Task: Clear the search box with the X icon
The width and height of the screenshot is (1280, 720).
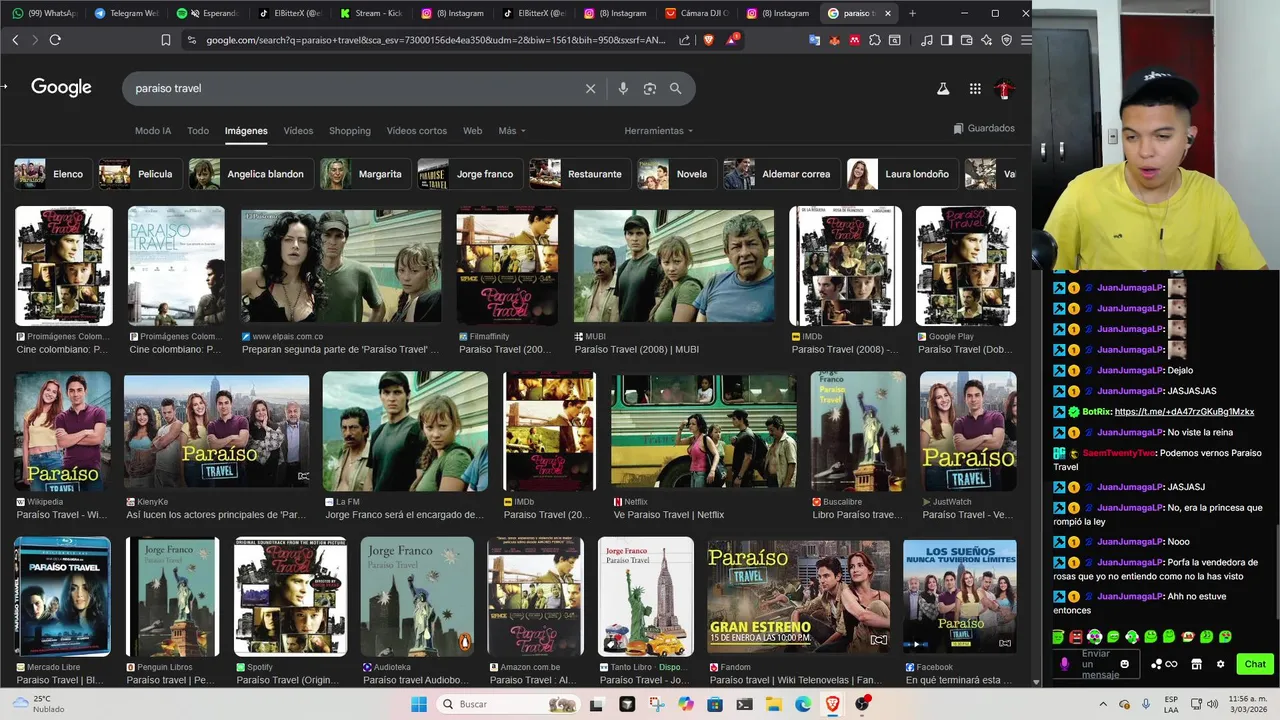Action: click(x=590, y=88)
